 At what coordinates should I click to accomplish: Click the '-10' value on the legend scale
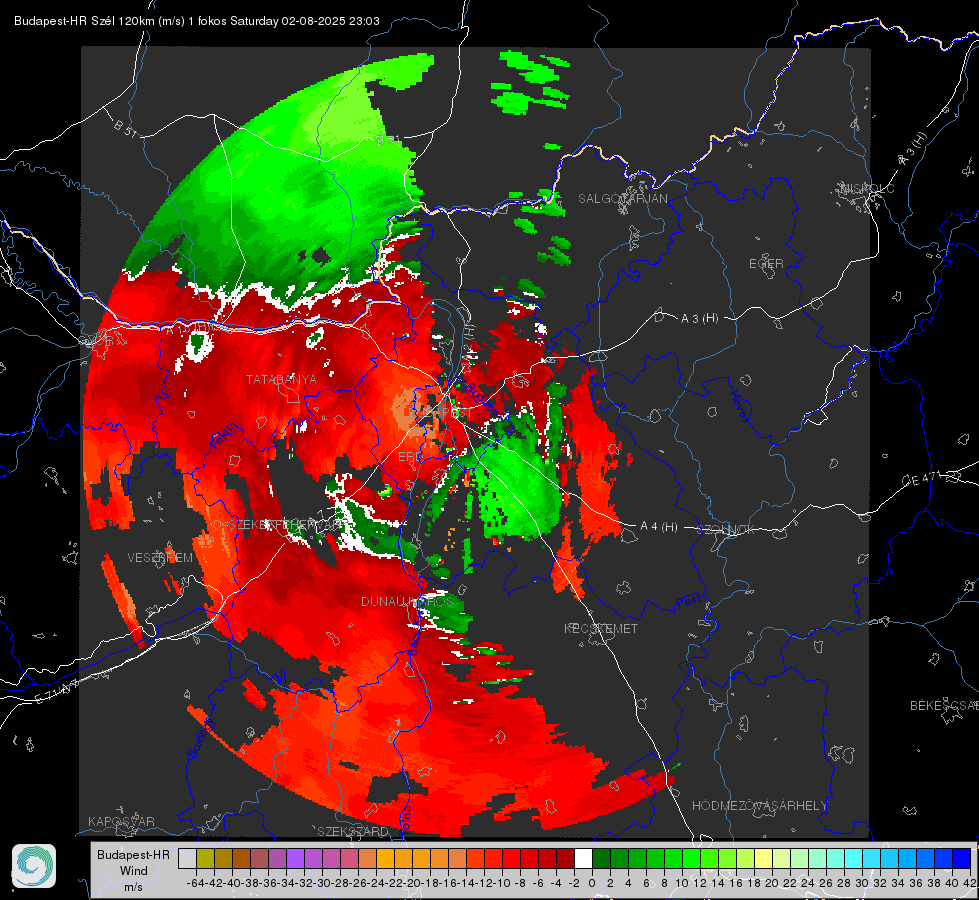(x=501, y=883)
